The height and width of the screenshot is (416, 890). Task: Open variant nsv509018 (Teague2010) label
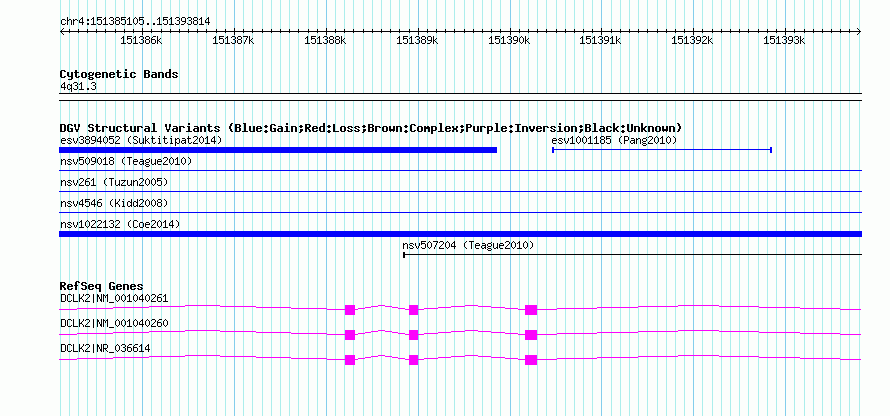pyautogui.click(x=126, y=162)
